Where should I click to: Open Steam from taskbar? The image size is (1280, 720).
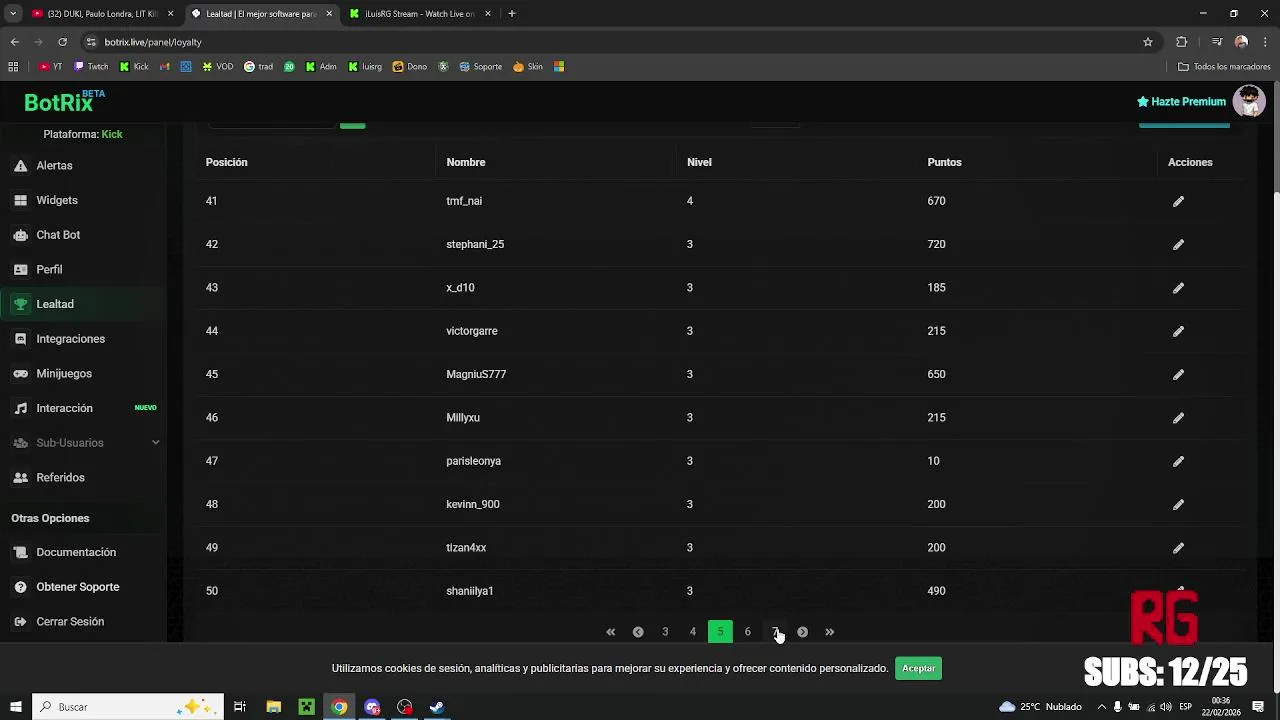[437, 707]
